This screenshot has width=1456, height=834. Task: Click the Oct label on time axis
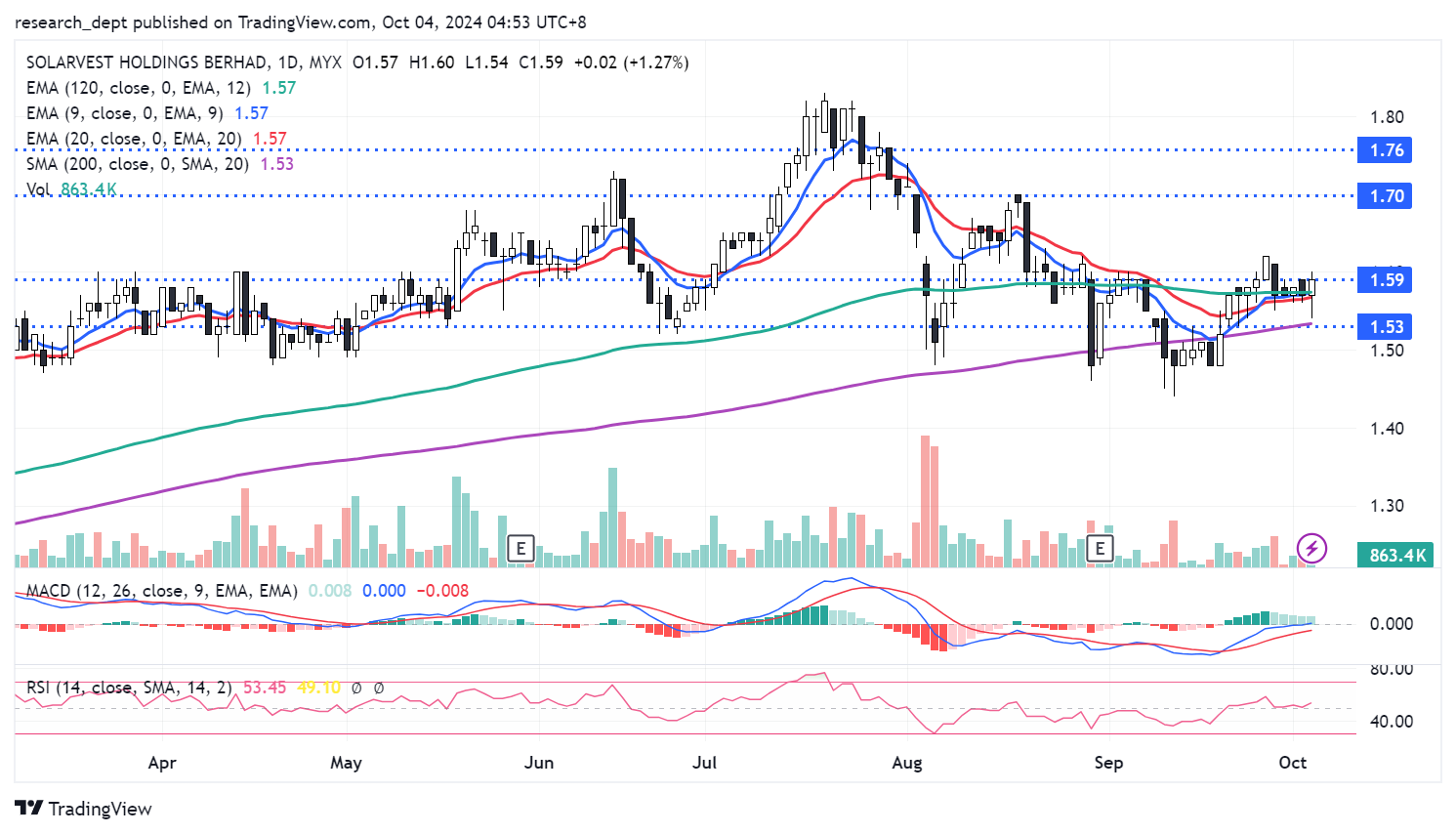1292,763
